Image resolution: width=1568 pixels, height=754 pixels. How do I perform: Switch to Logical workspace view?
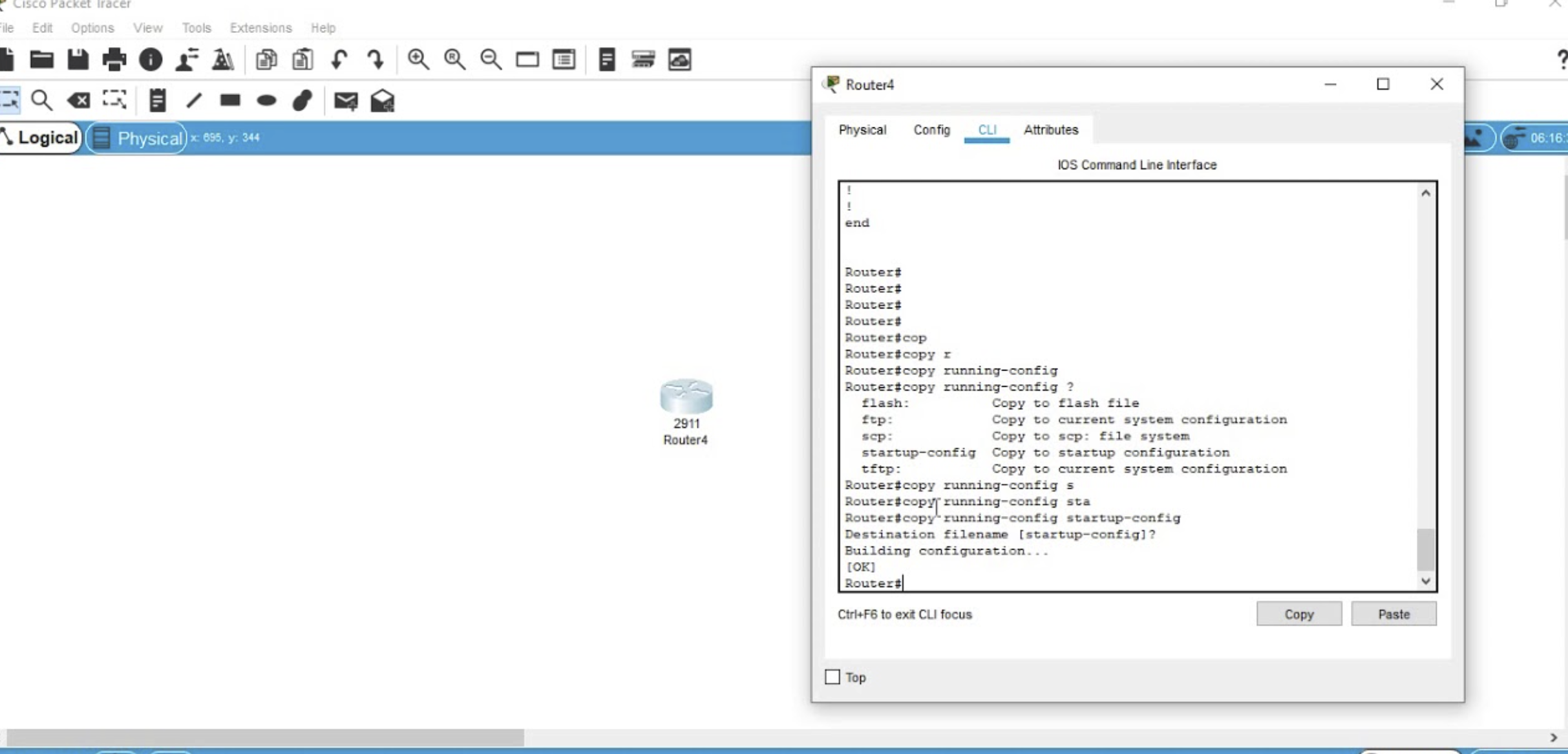pos(41,138)
